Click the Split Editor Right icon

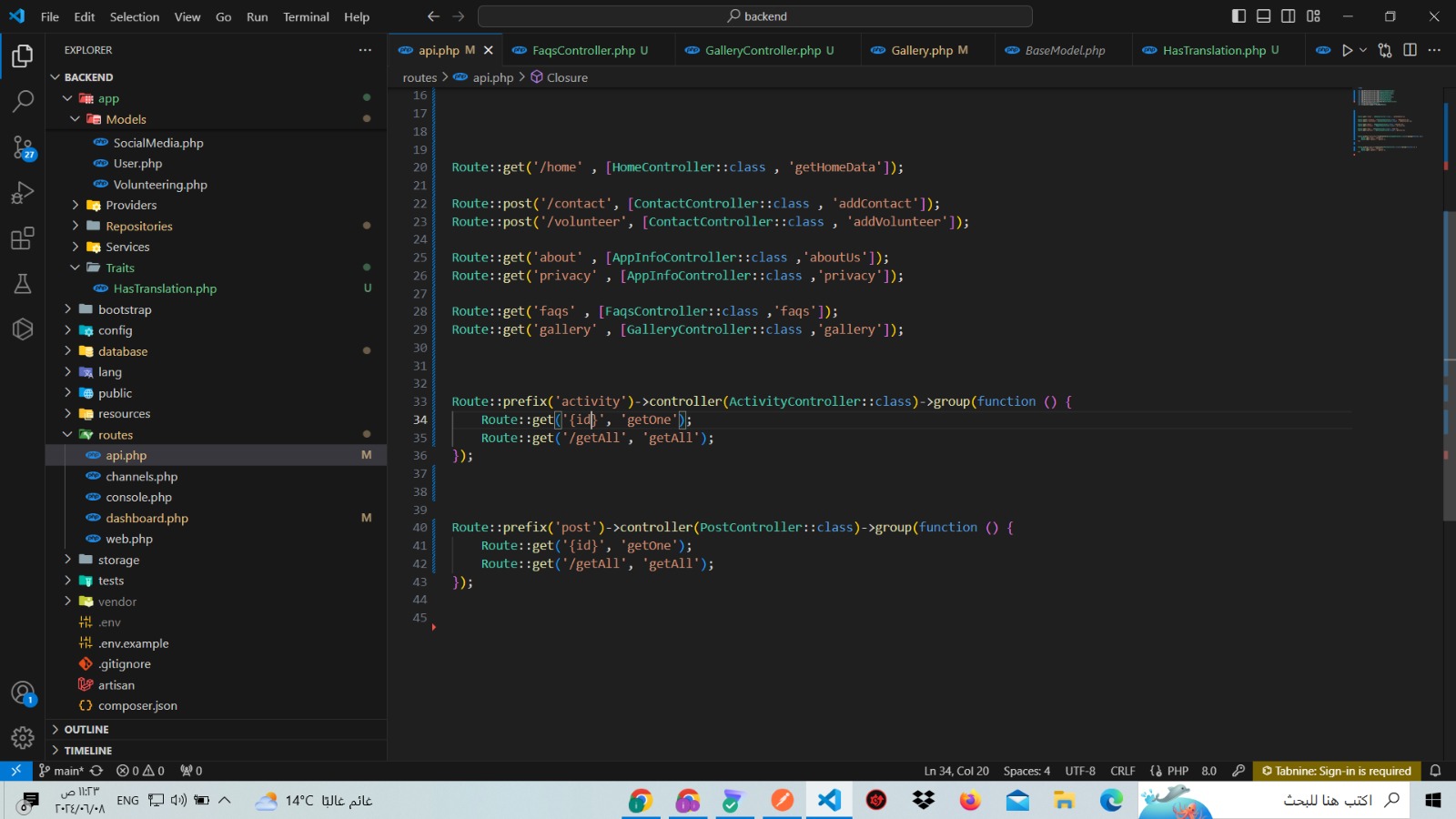click(x=1410, y=50)
